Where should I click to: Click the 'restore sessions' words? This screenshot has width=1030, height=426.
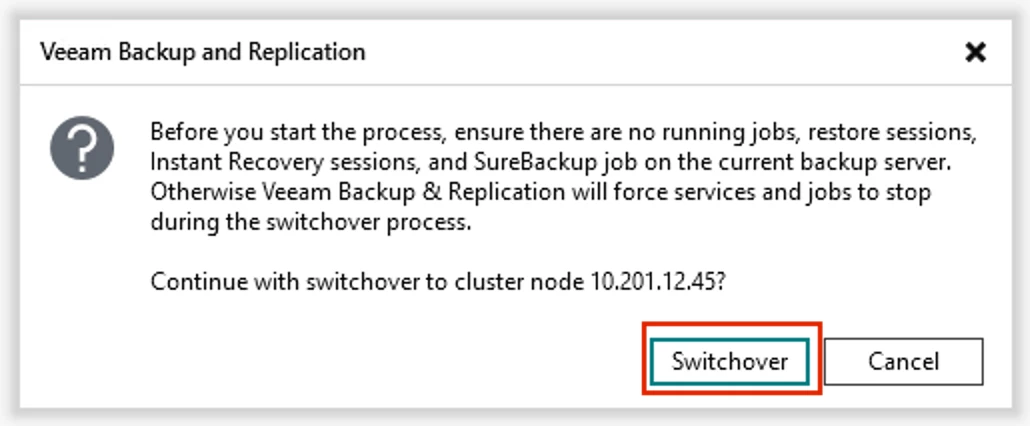(x=891, y=132)
